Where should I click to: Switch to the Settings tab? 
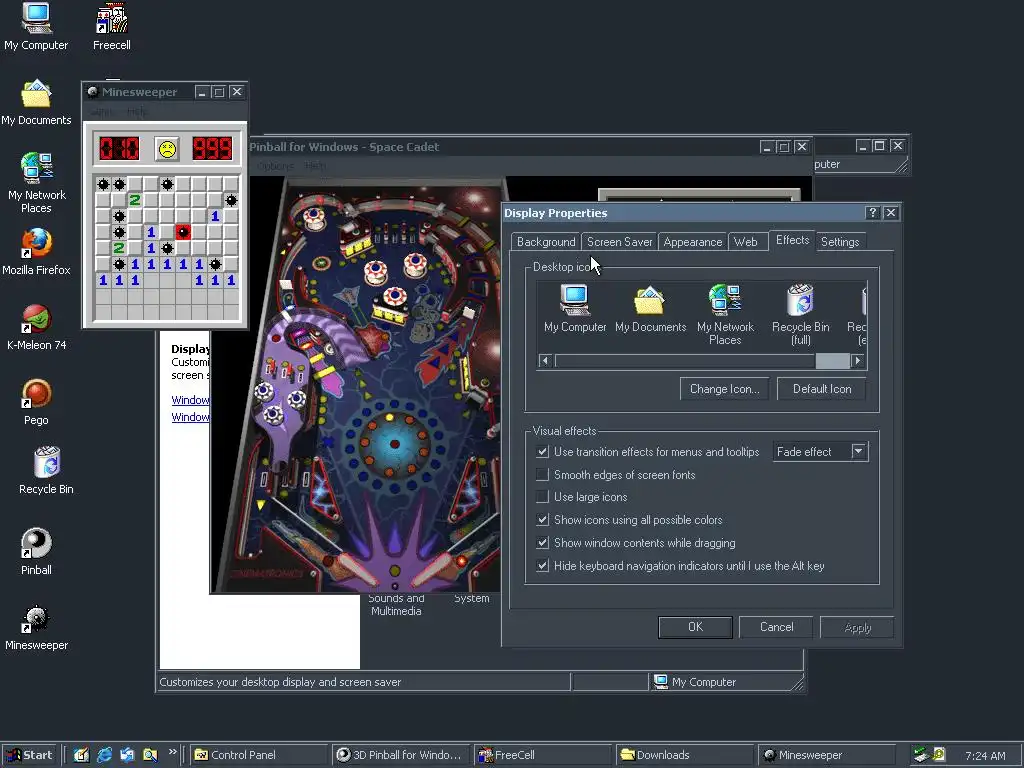point(840,242)
